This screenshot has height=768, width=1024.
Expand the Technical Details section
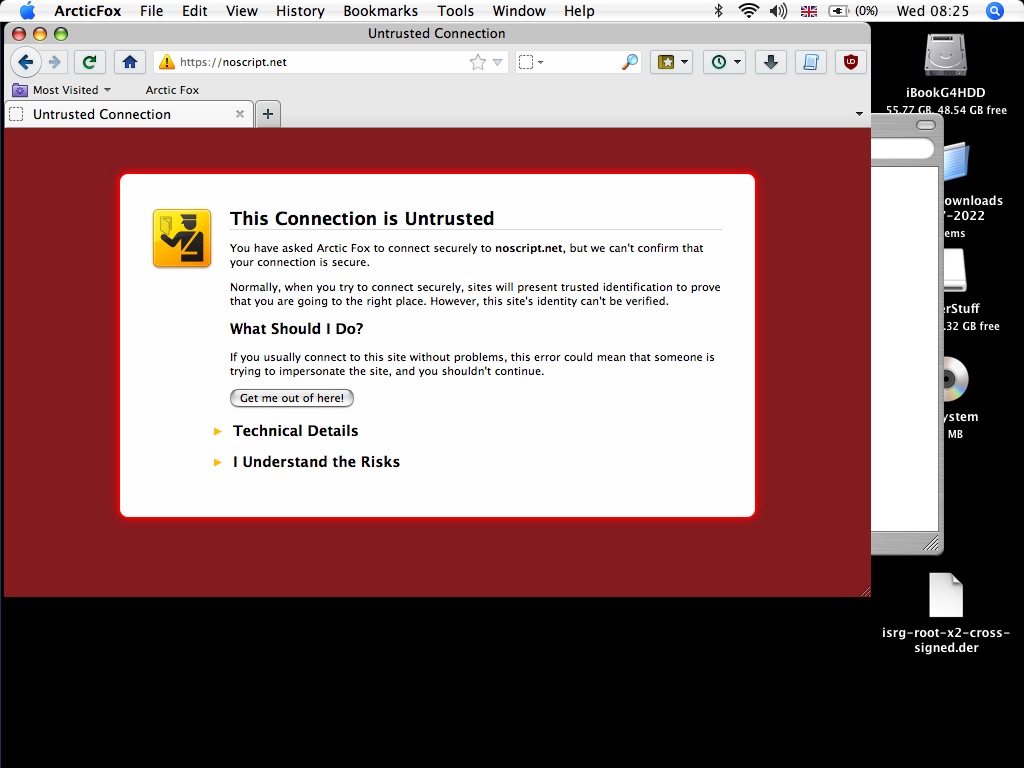click(295, 431)
